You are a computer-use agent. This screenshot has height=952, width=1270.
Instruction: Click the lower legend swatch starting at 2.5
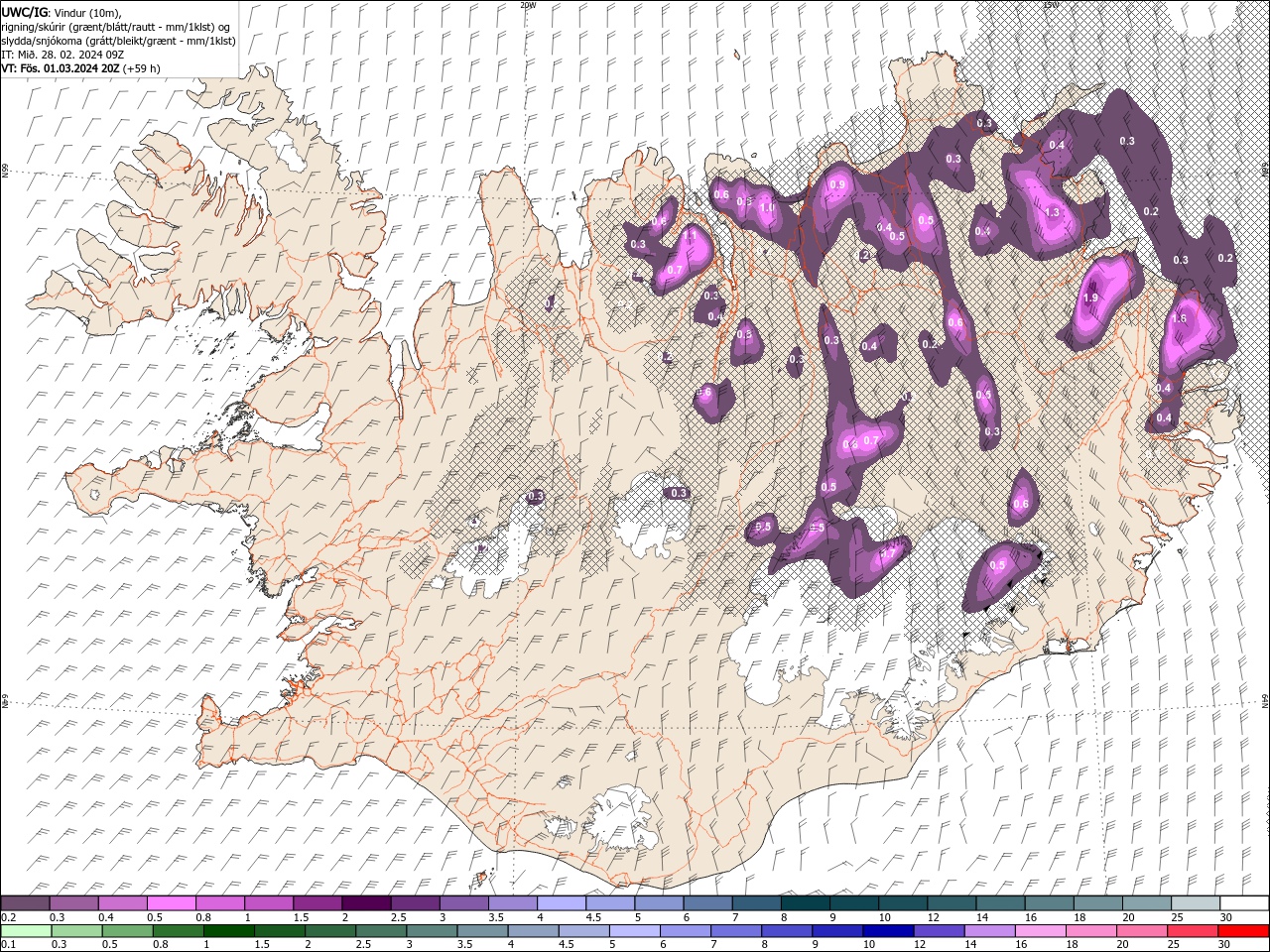380,931
